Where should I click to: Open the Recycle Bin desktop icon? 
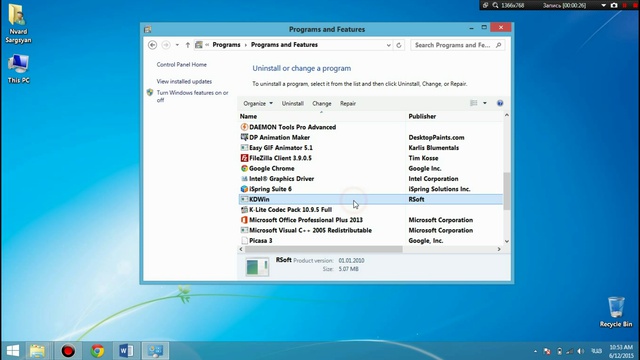616,312
